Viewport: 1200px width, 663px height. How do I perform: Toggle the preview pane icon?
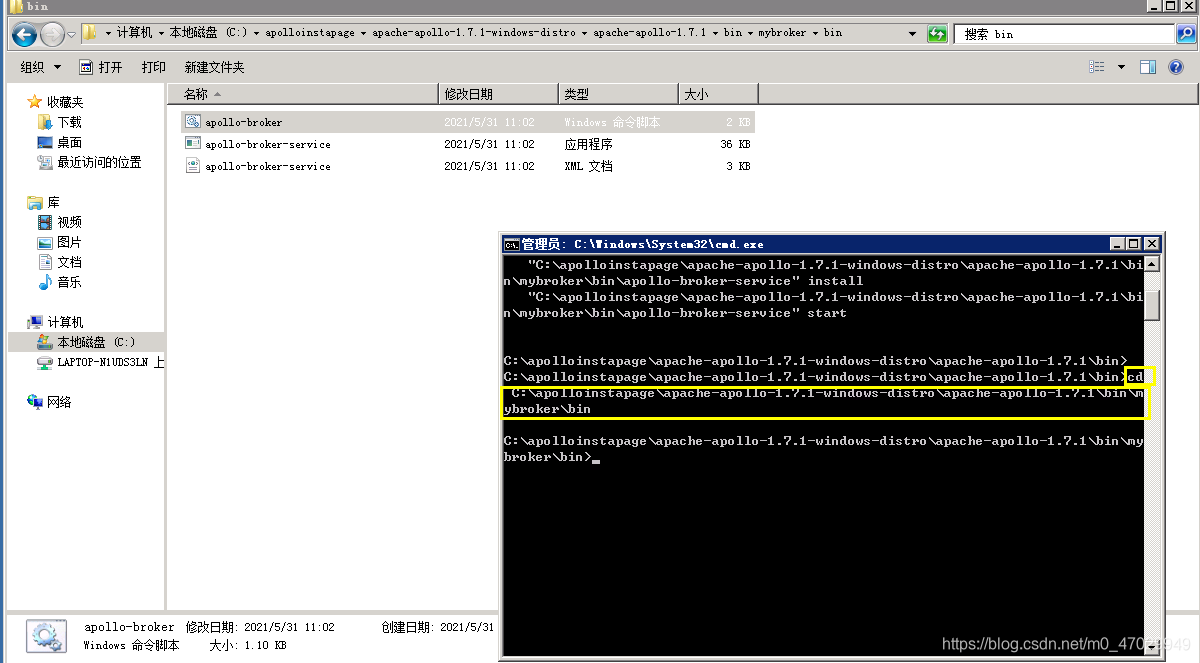click(1148, 67)
